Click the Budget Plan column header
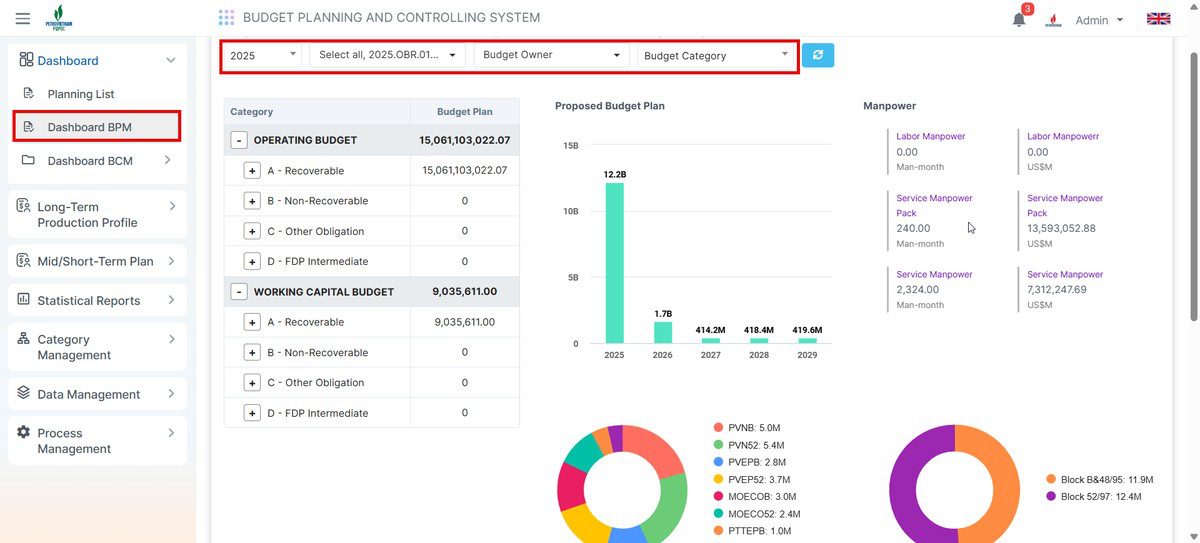This screenshot has width=1200, height=543. point(465,112)
